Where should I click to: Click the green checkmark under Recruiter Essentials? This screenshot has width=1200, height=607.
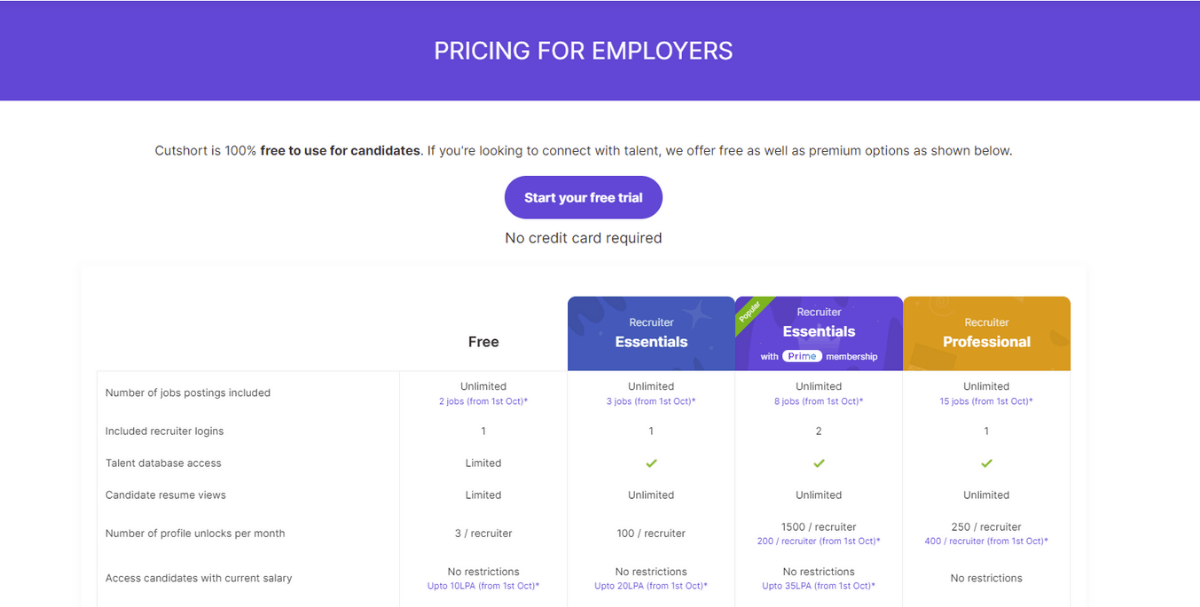651,463
